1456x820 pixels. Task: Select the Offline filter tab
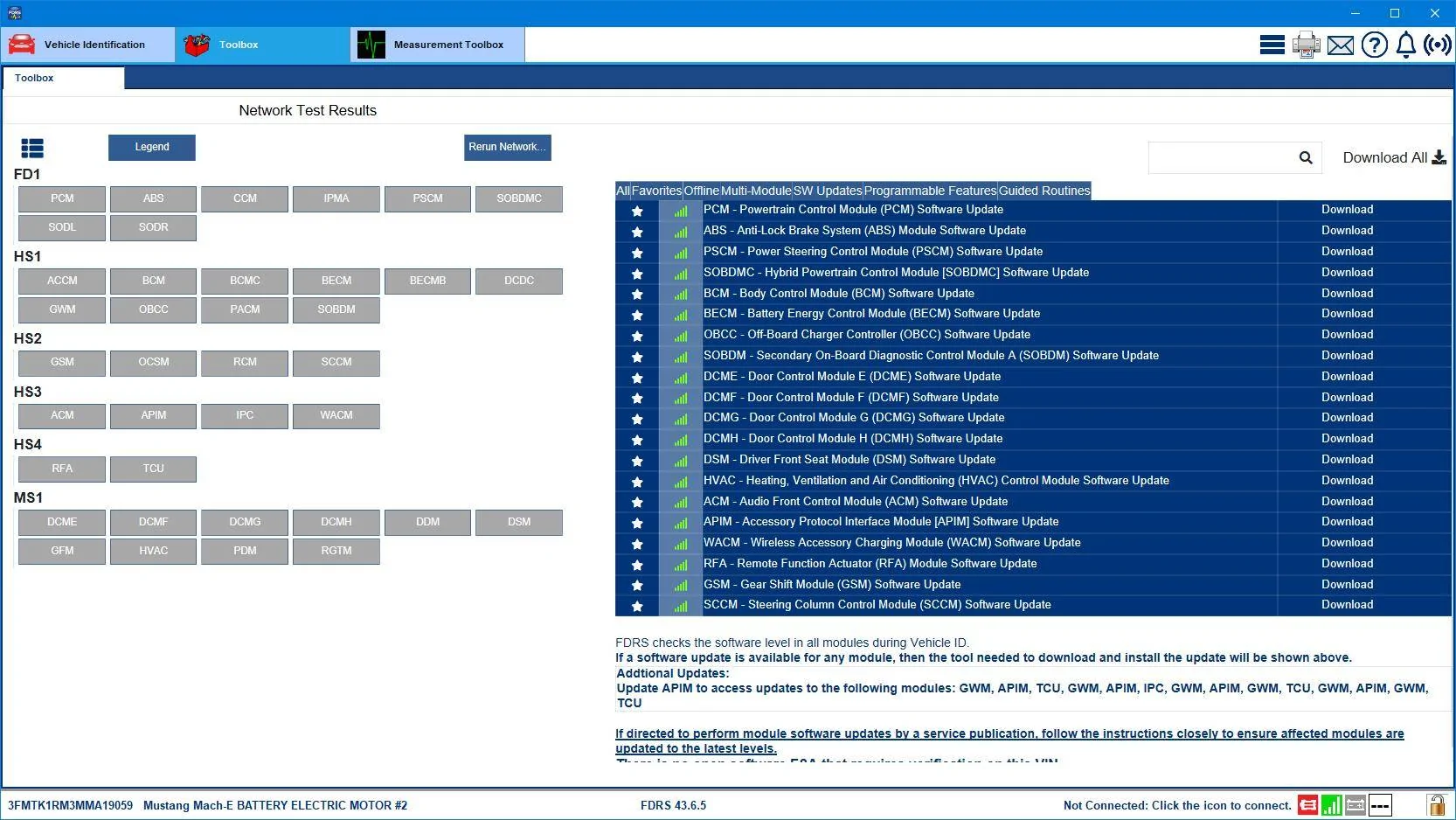pos(701,191)
